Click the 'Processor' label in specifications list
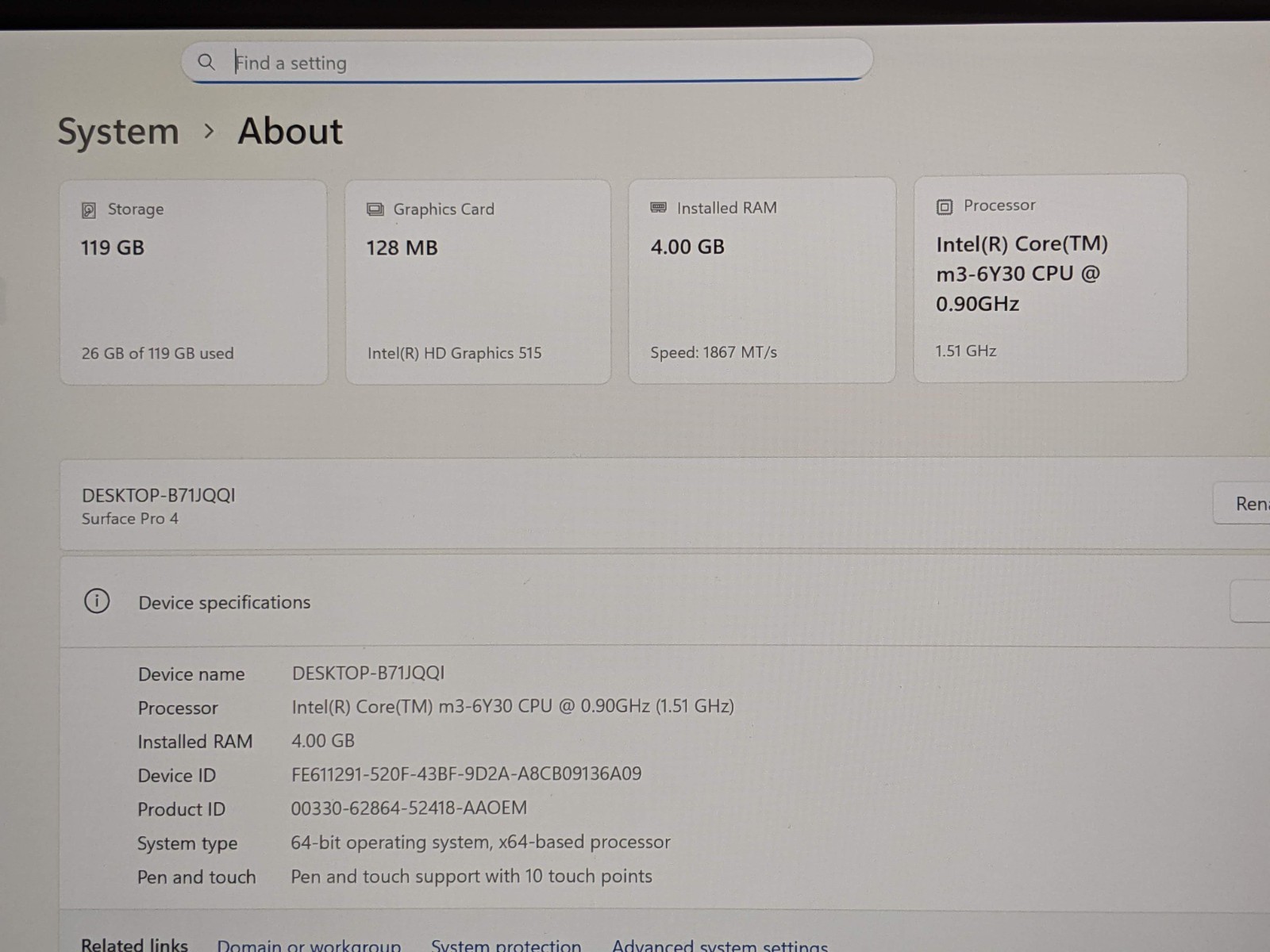 (178, 708)
